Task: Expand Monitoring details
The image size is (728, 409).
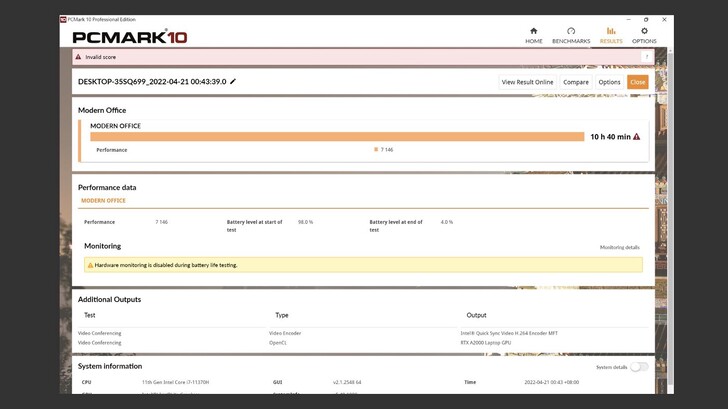Action: click(619, 247)
